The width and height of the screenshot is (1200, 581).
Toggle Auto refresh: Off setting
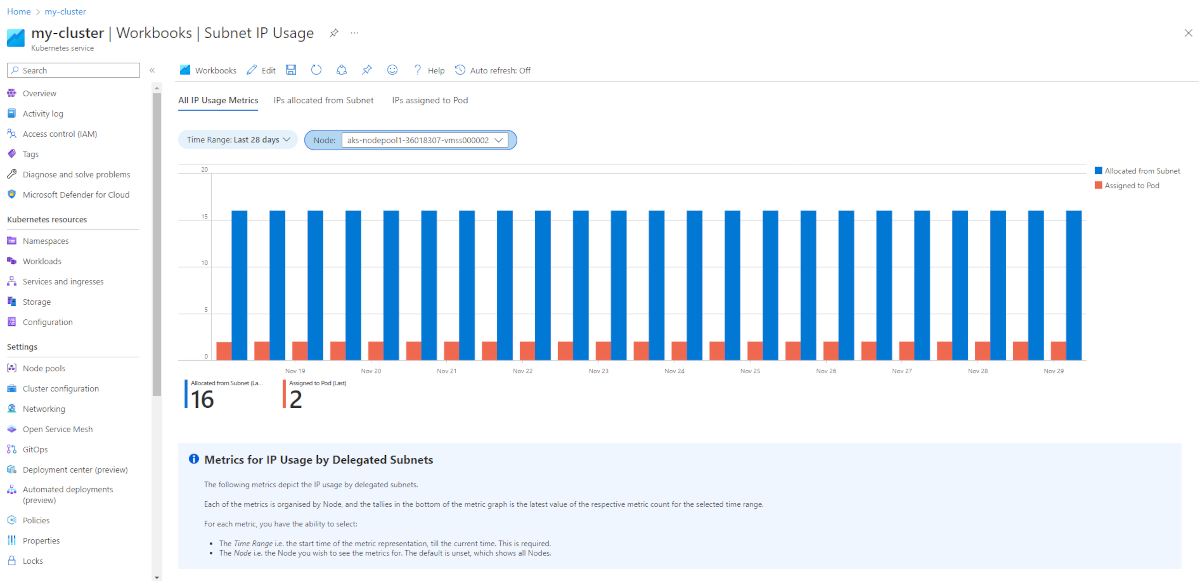point(492,70)
